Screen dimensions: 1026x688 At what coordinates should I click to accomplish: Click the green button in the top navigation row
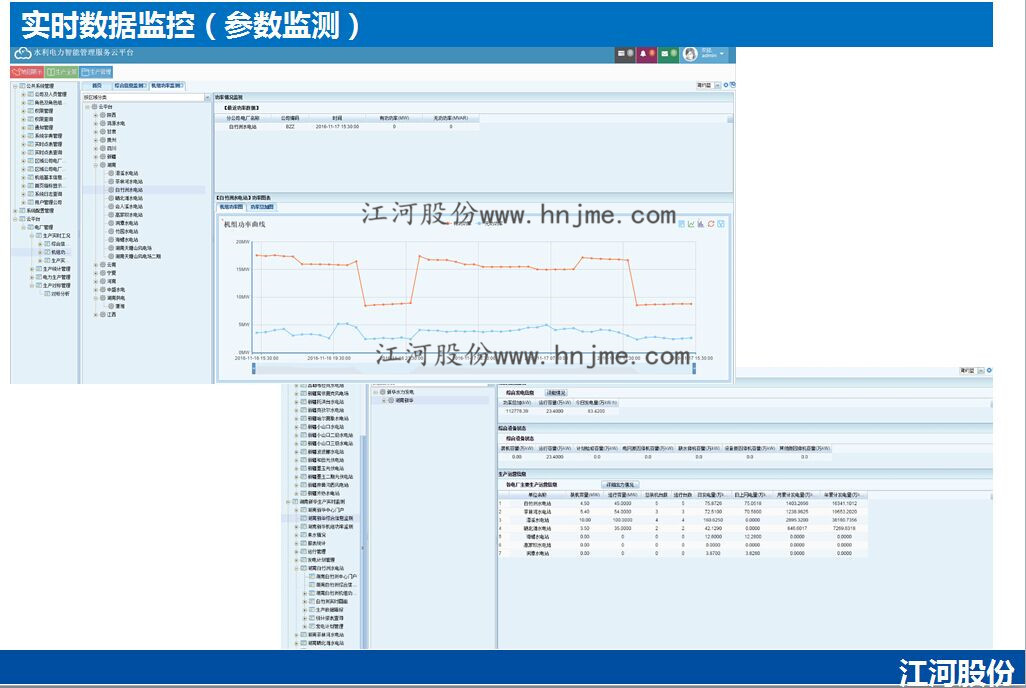coord(62,71)
